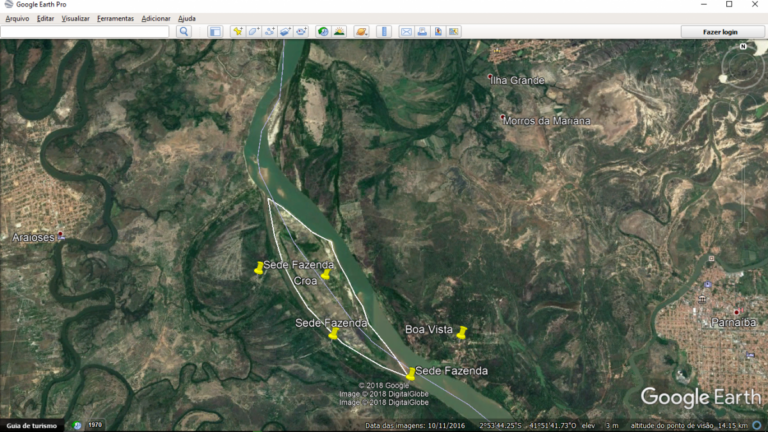
Task: Select the add image overlay tool
Action: (x=285, y=32)
